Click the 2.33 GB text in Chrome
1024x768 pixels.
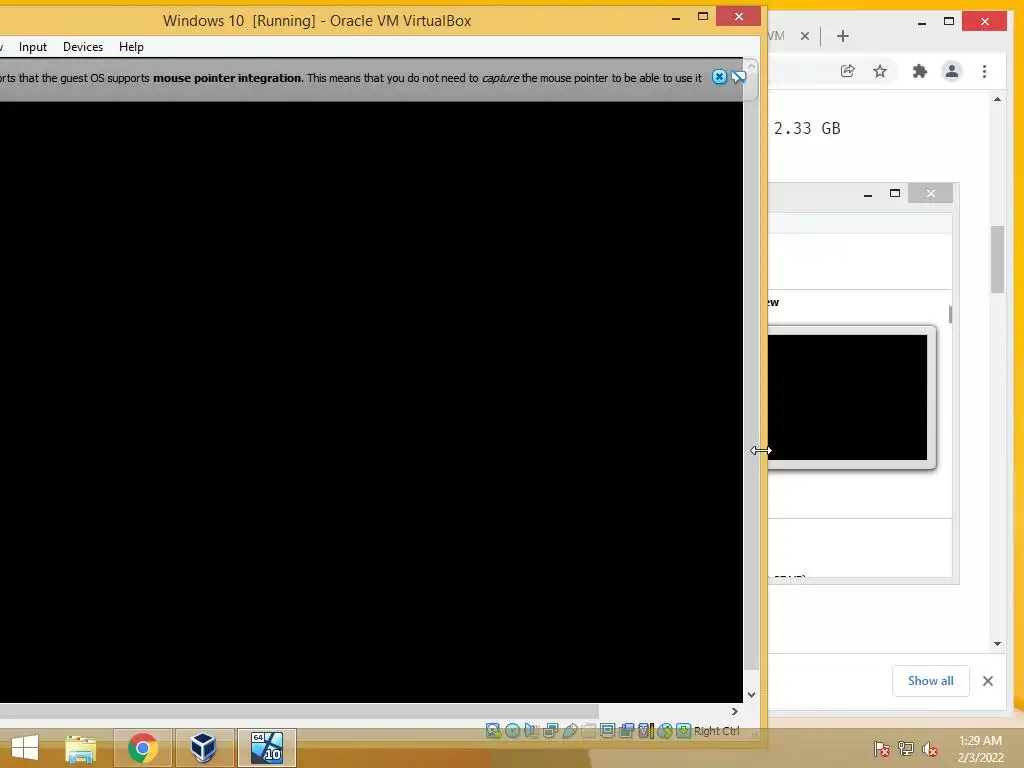807,128
